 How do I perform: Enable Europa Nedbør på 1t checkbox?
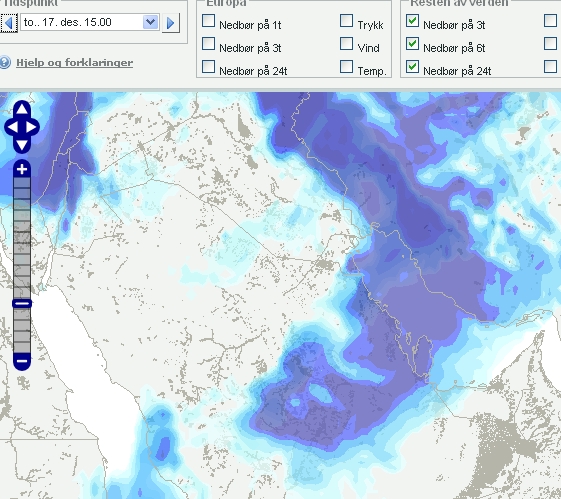point(208,21)
